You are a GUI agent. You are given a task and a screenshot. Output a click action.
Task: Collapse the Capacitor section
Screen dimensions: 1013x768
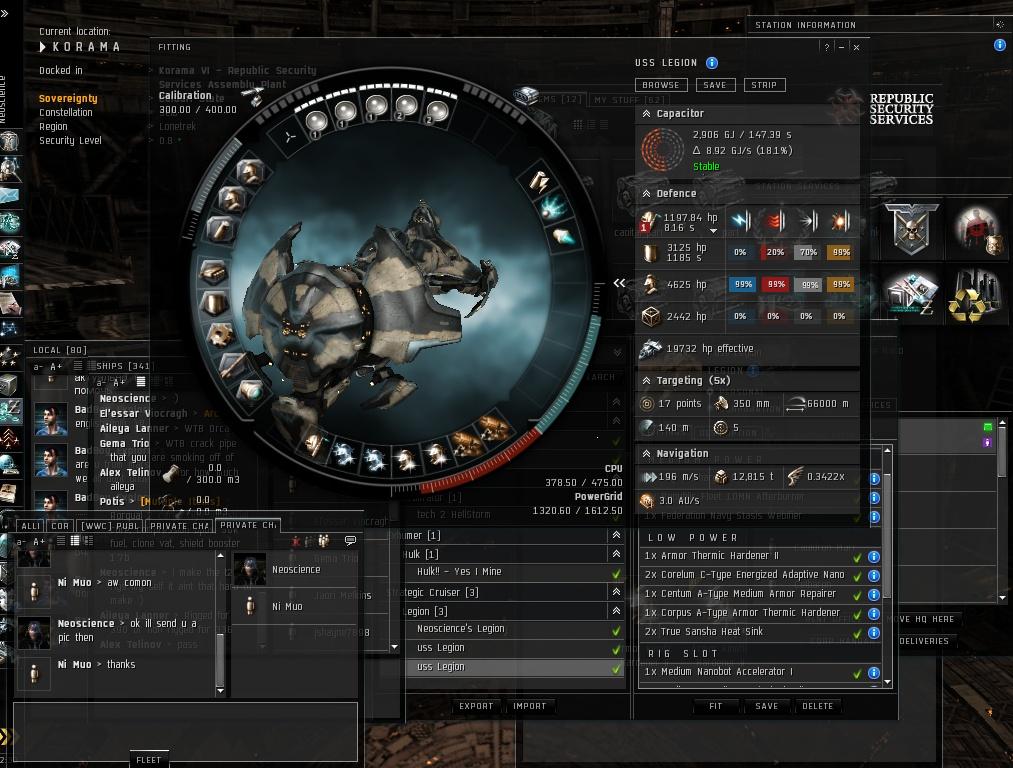coord(646,114)
